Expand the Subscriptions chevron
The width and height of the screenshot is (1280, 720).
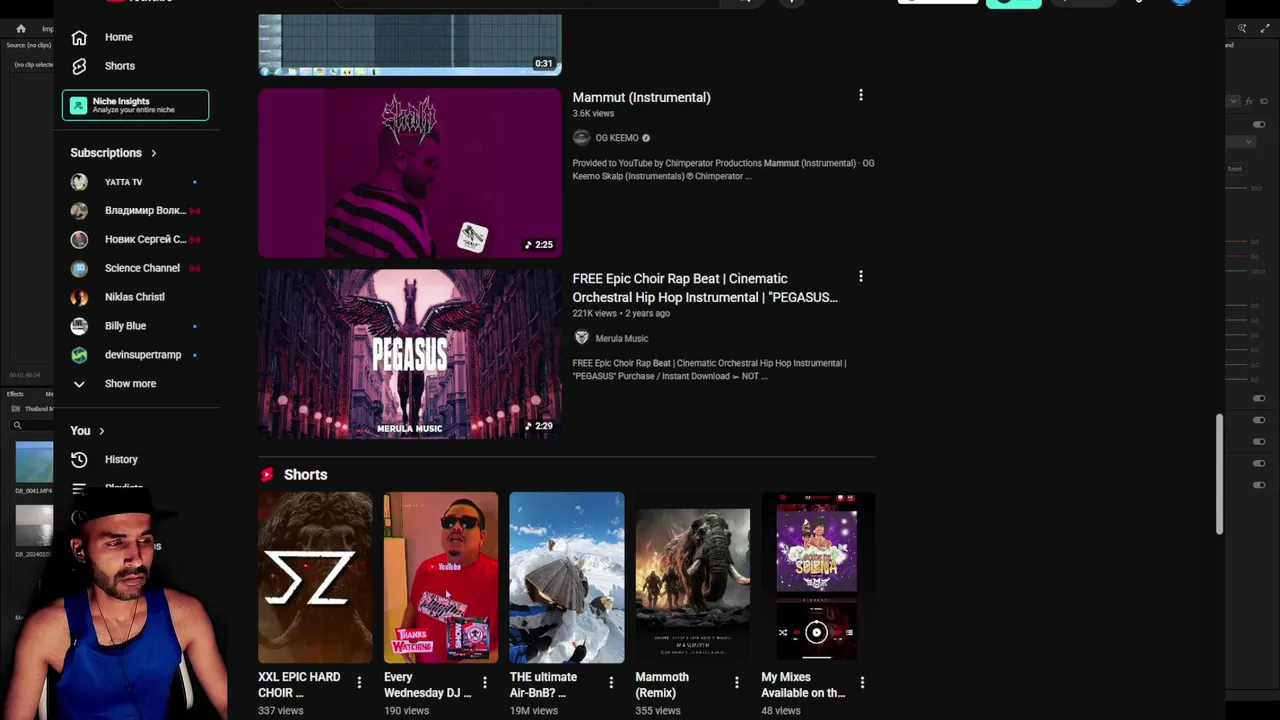tap(154, 153)
